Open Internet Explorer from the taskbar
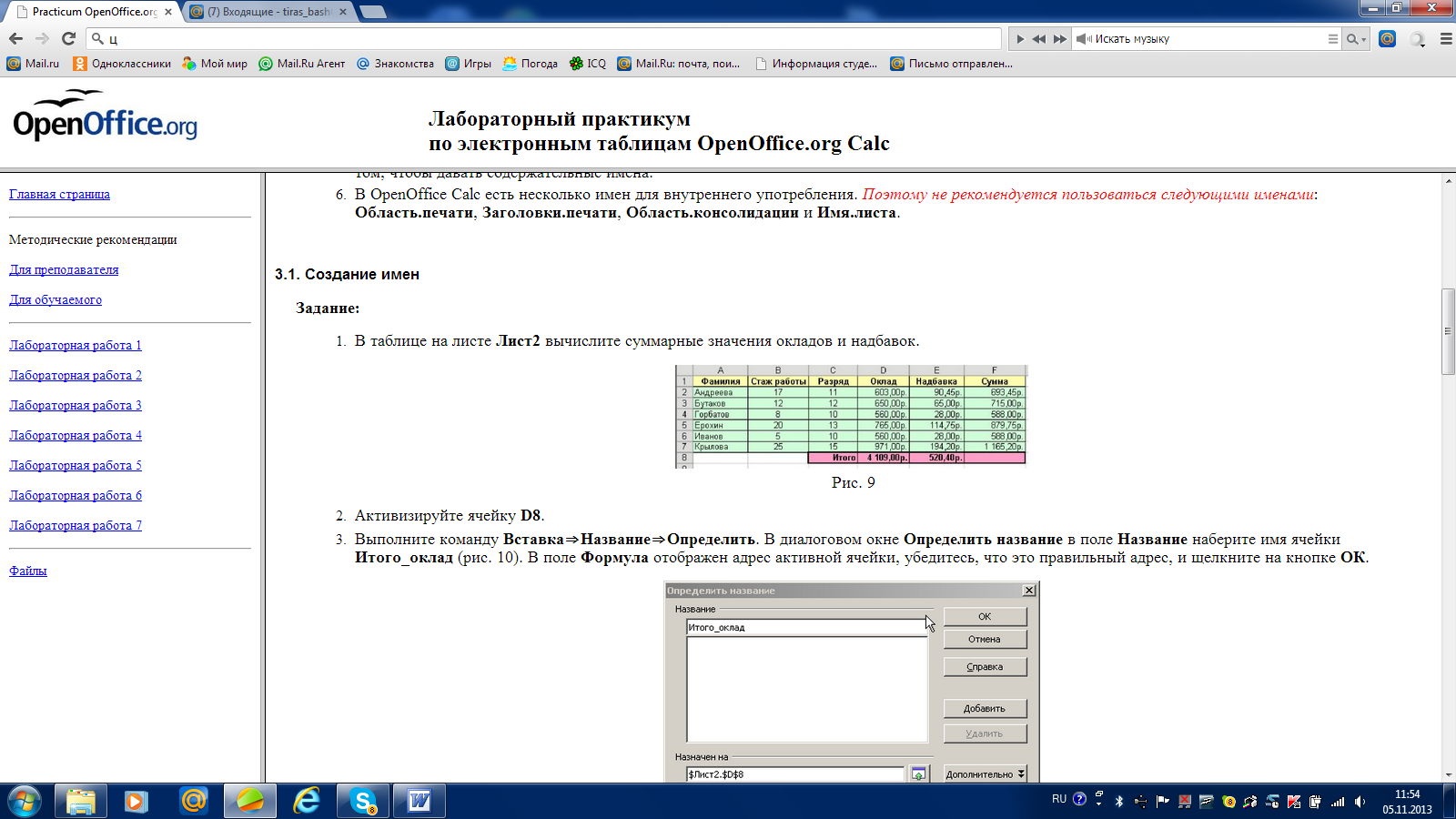The width and height of the screenshot is (1456, 819). [x=307, y=802]
